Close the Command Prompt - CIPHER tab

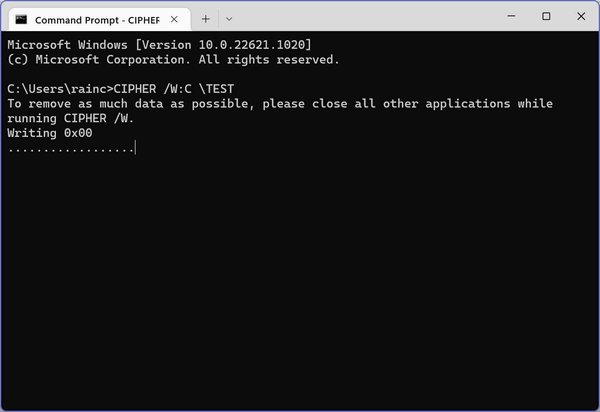click(x=174, y=19)
